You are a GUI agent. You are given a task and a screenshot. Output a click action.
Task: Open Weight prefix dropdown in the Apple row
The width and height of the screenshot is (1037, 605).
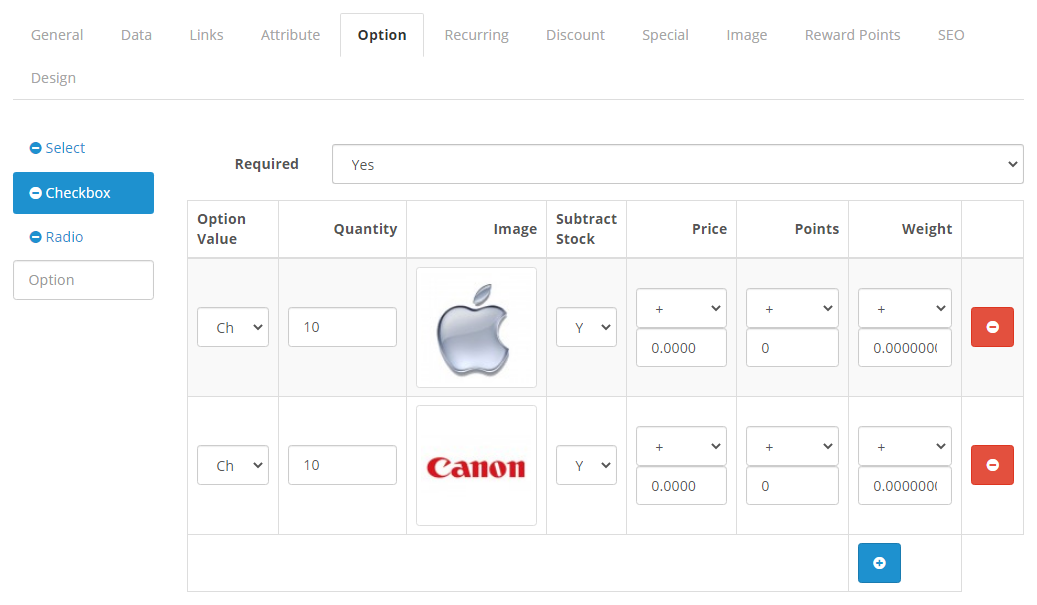(905, 308)
